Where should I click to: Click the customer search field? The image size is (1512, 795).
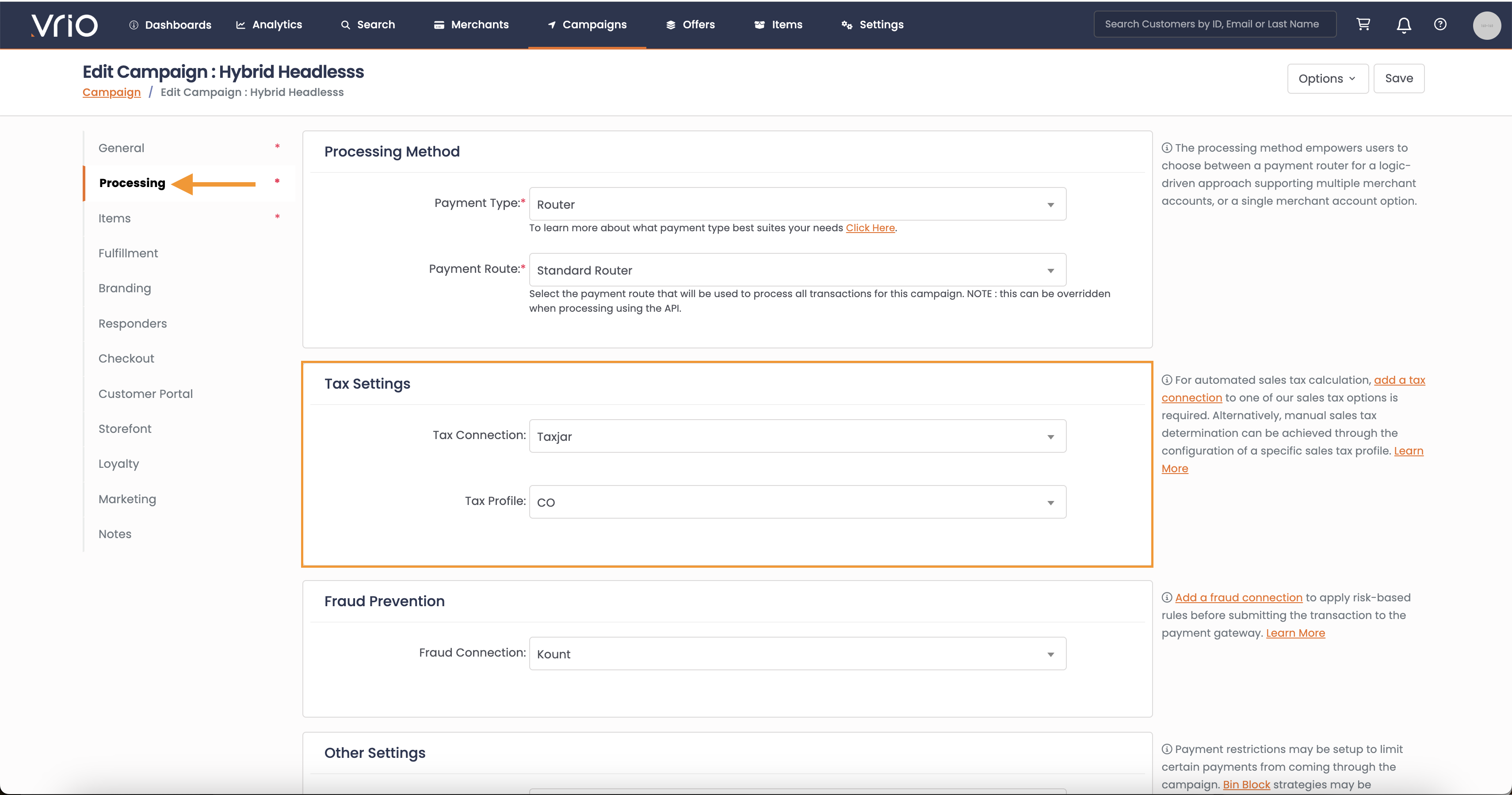[1215, 24]
